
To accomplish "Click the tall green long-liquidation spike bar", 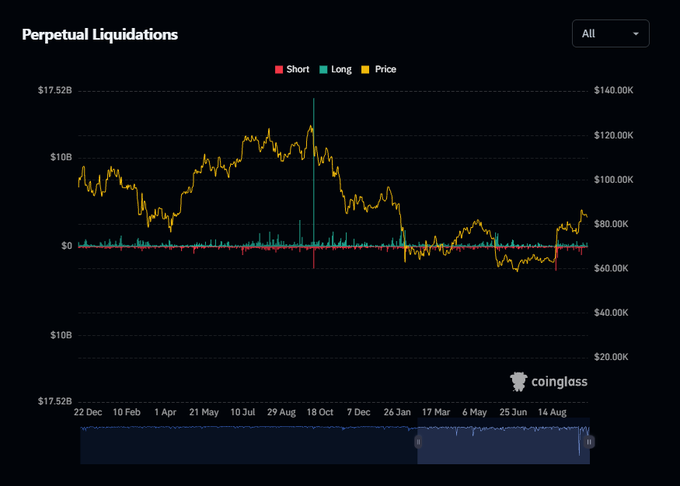I will tap(314, 172).
